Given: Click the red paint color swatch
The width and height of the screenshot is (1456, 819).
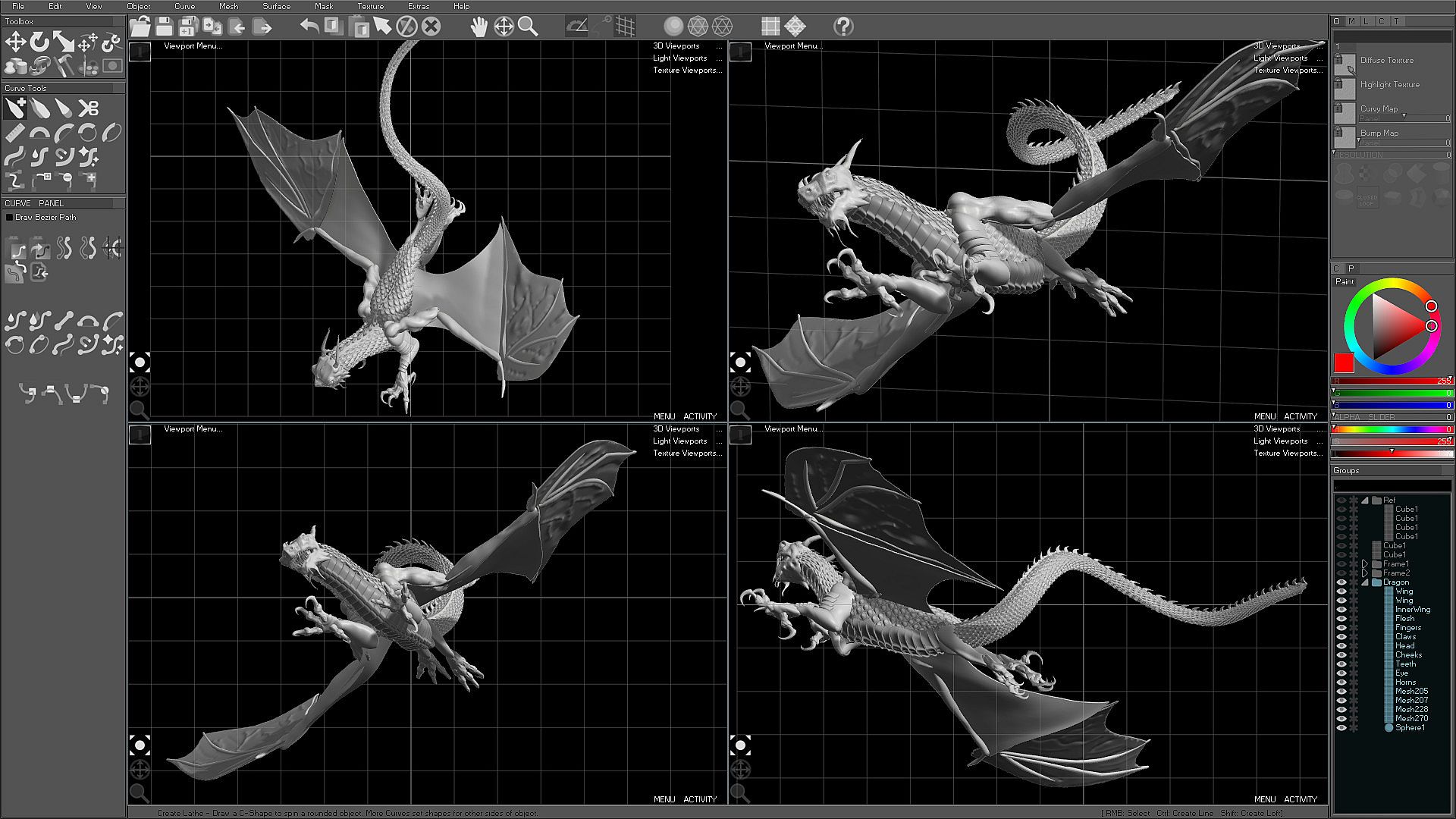Looking at the screenshot, I should tap(1344, 362).
